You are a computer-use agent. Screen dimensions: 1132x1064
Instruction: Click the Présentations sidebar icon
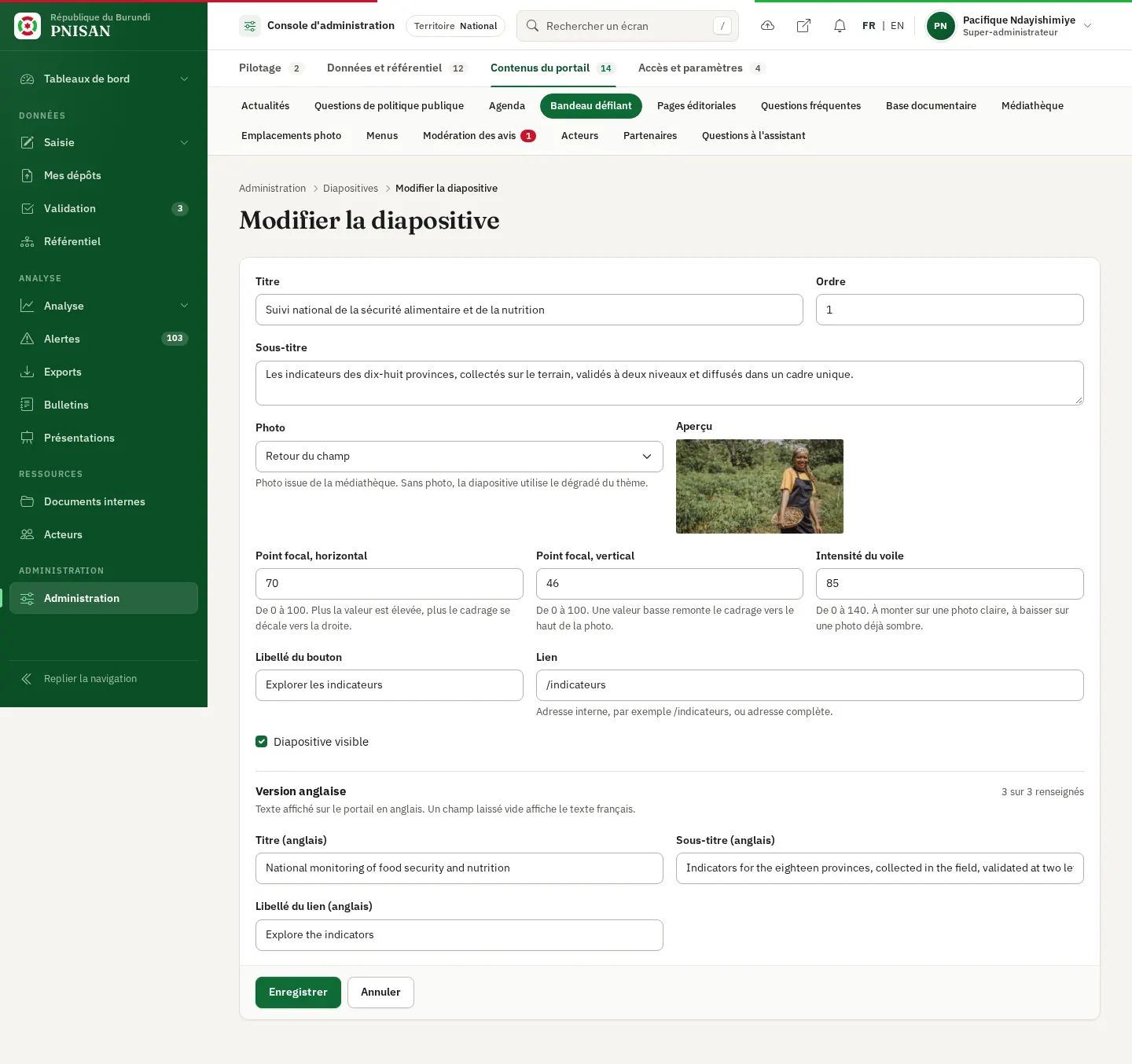28,438
